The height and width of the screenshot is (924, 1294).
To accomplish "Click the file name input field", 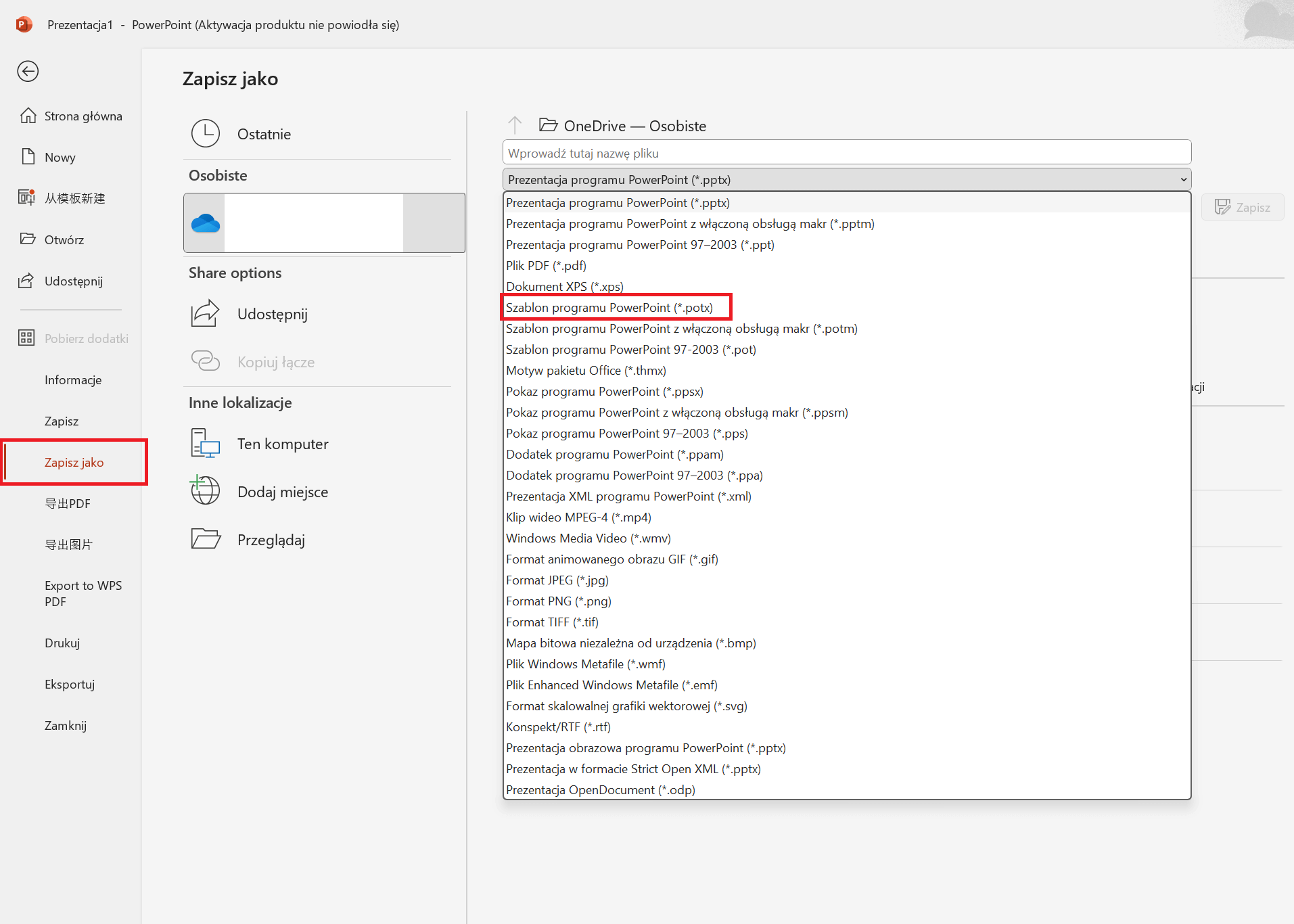I will click(846, 153).
